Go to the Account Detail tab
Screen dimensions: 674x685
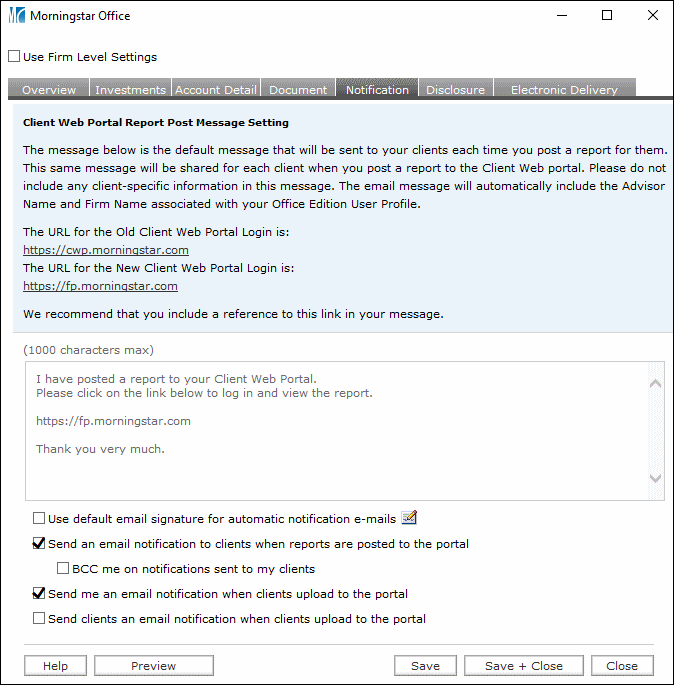pyautogui.click(x=216, y=89)
